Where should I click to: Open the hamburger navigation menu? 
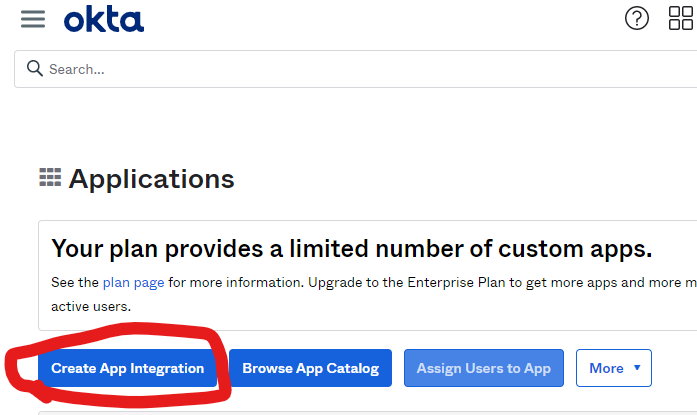click(x=33, y=19)
